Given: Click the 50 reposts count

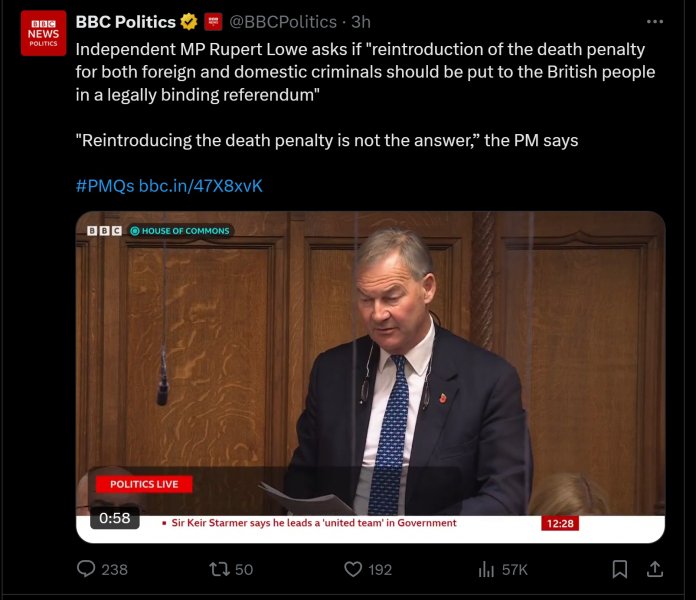Looking at the screenshot, I should pos(243,569).
